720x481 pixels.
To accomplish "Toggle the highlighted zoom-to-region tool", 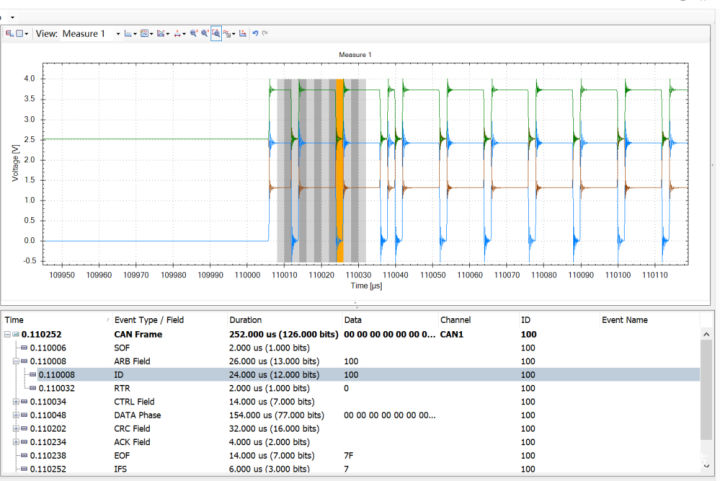I will pos(216,34).
